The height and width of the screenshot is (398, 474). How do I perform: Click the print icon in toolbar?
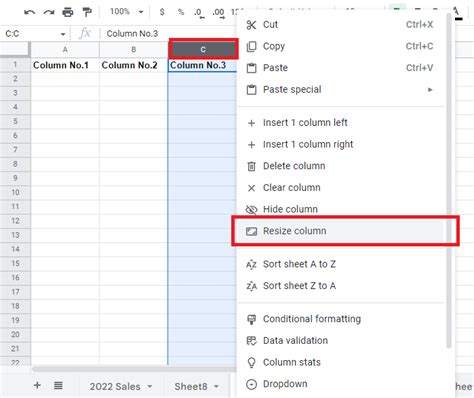68,12
